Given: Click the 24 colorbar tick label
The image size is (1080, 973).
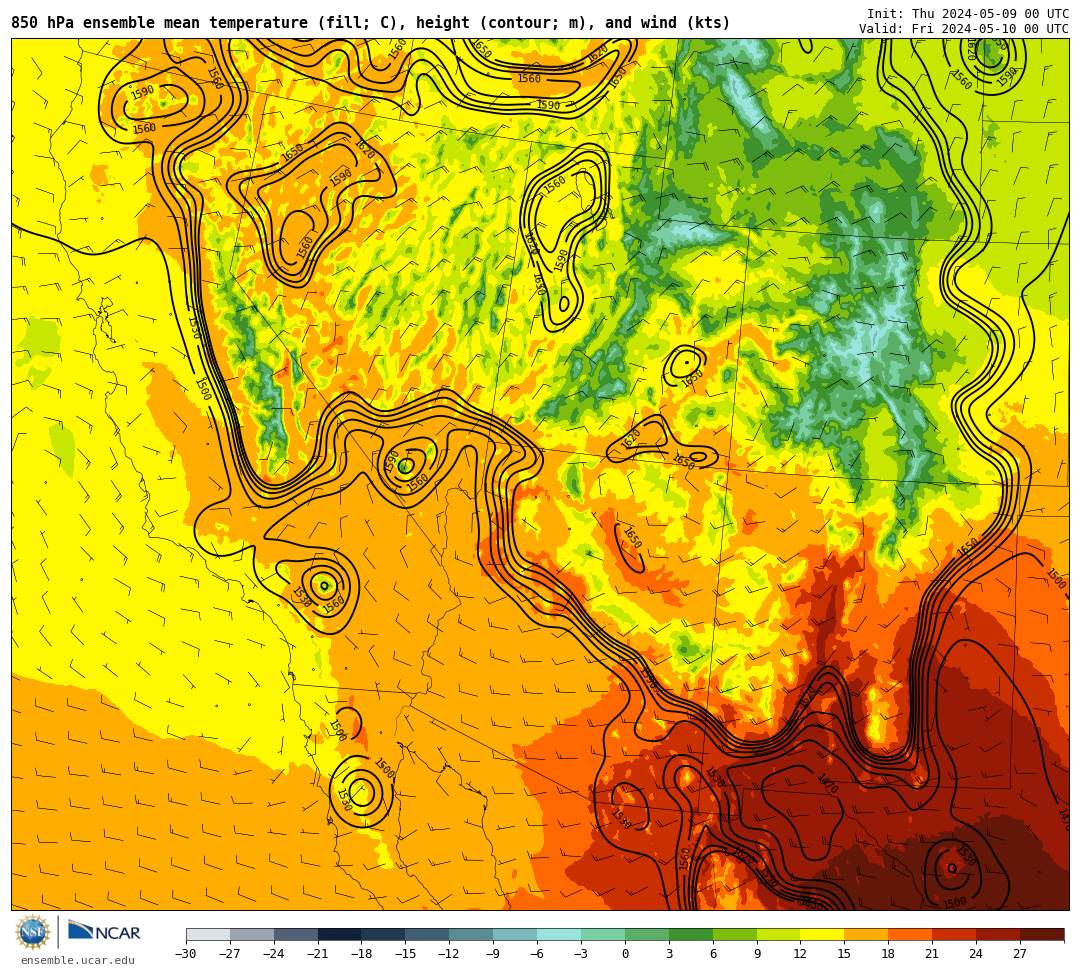Looking at the screenshot, I should [976, 954].
